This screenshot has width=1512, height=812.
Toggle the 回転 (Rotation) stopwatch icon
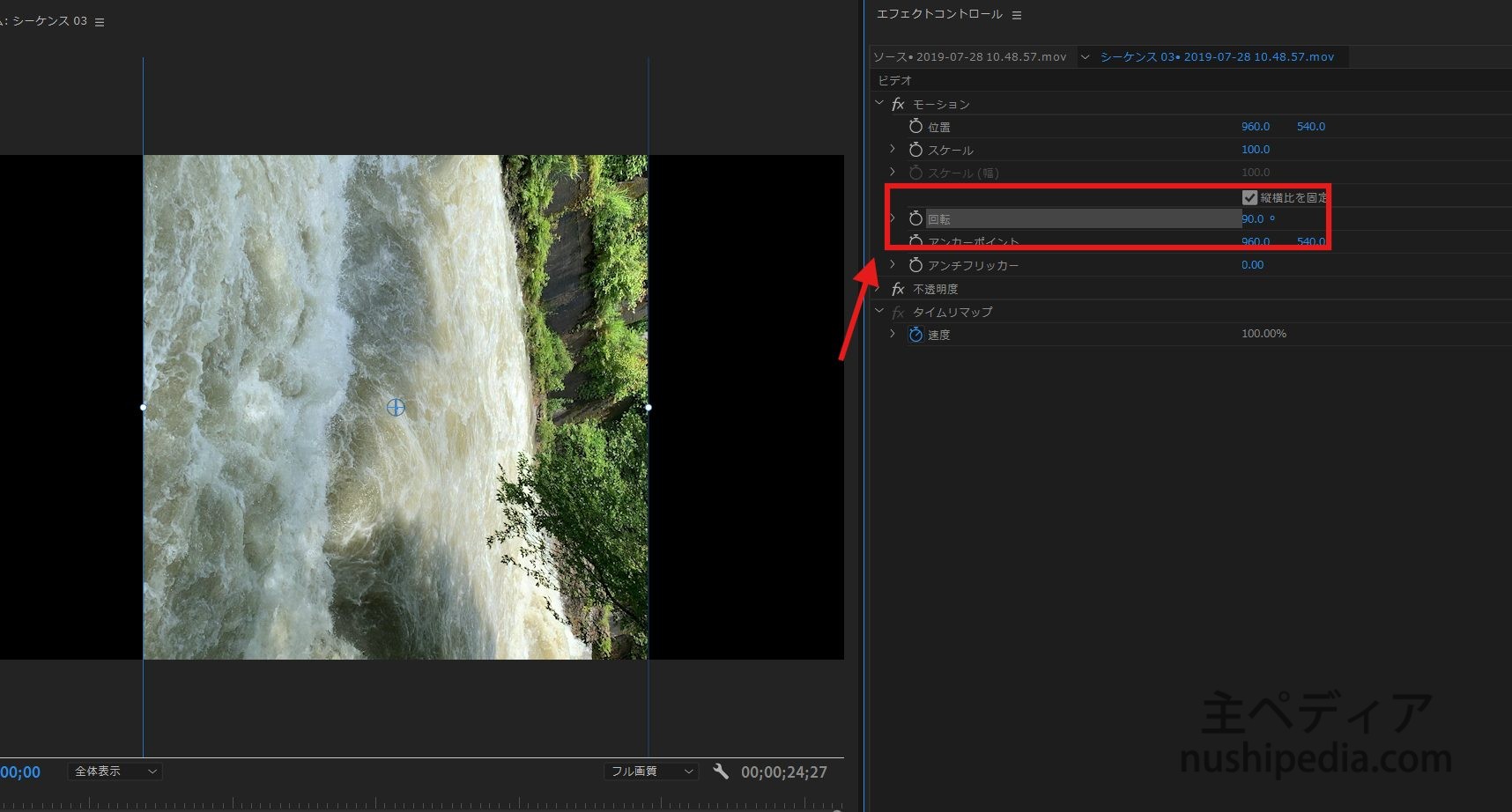(x=915, y=218)
